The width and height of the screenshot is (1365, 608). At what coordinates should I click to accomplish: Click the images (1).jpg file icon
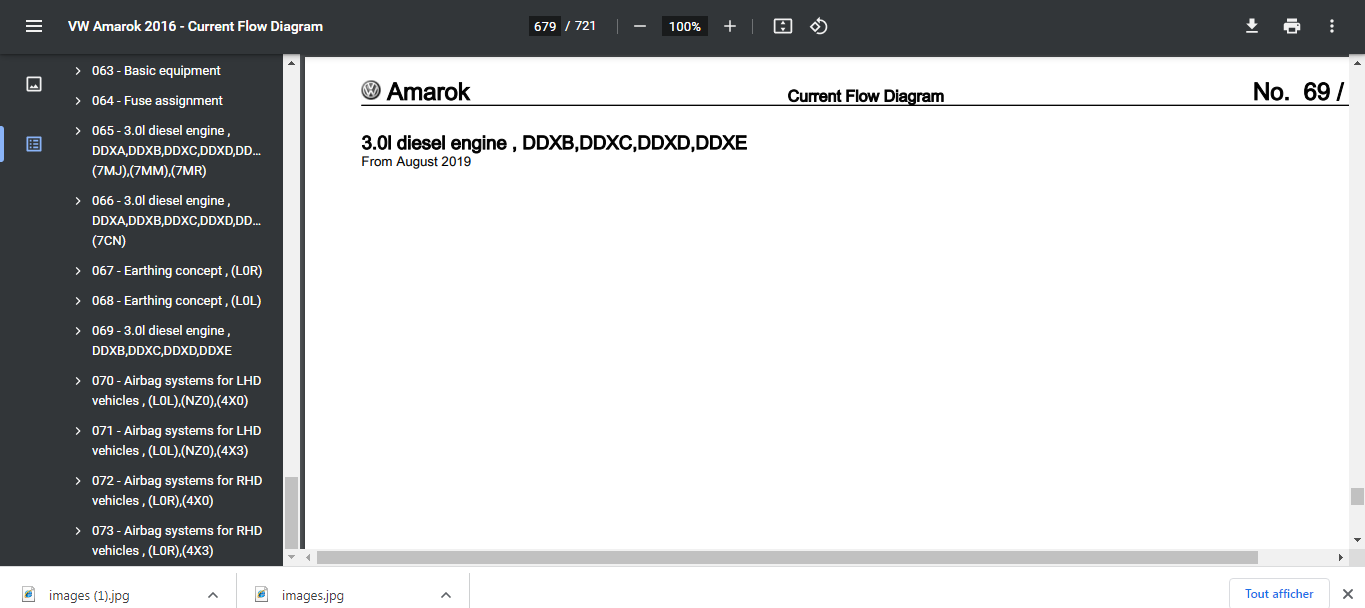coord(29,594)
